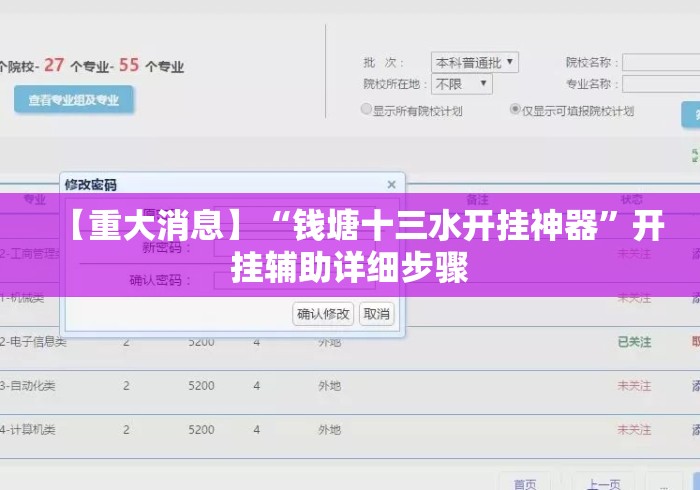Open 查看专业组及专业 button

click(x=74, y=100)
